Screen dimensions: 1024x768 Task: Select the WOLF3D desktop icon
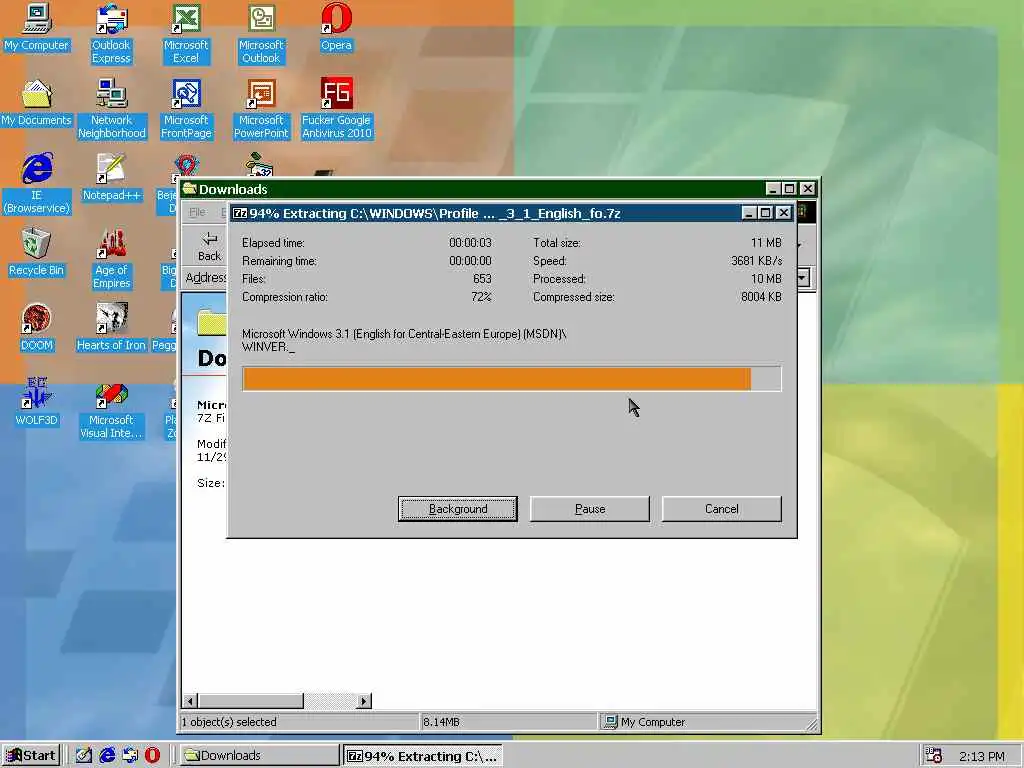click(37, 403)
